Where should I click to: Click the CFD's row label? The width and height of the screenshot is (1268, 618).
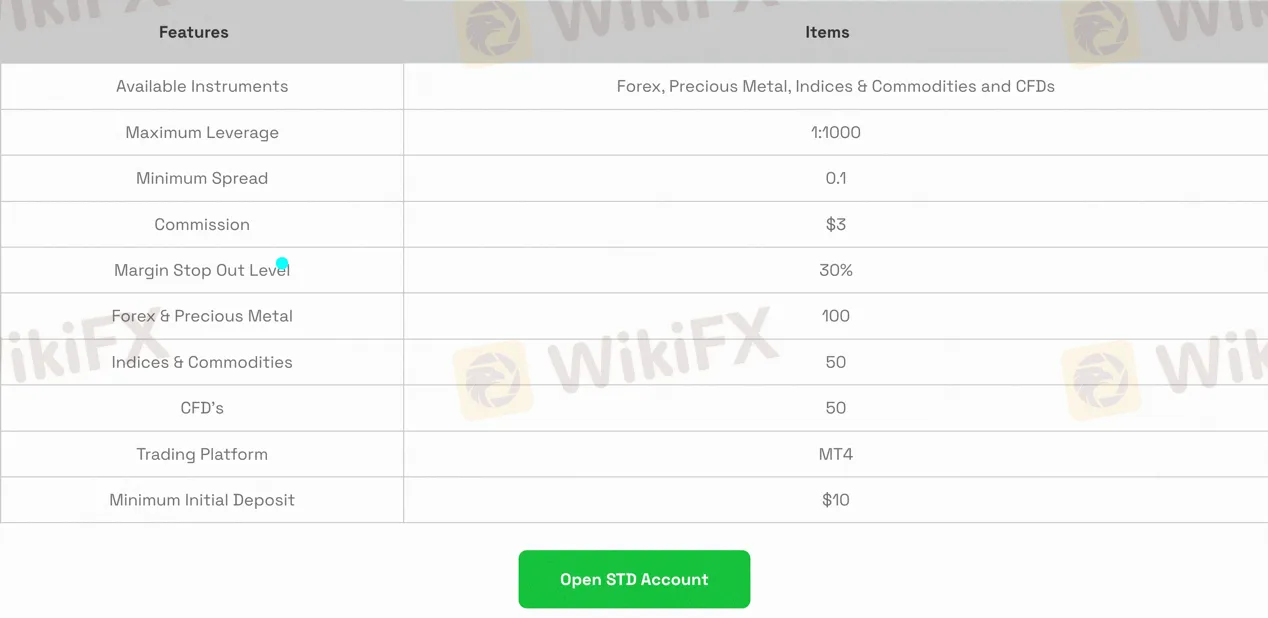pyautogui.click(x=202, y=408)
